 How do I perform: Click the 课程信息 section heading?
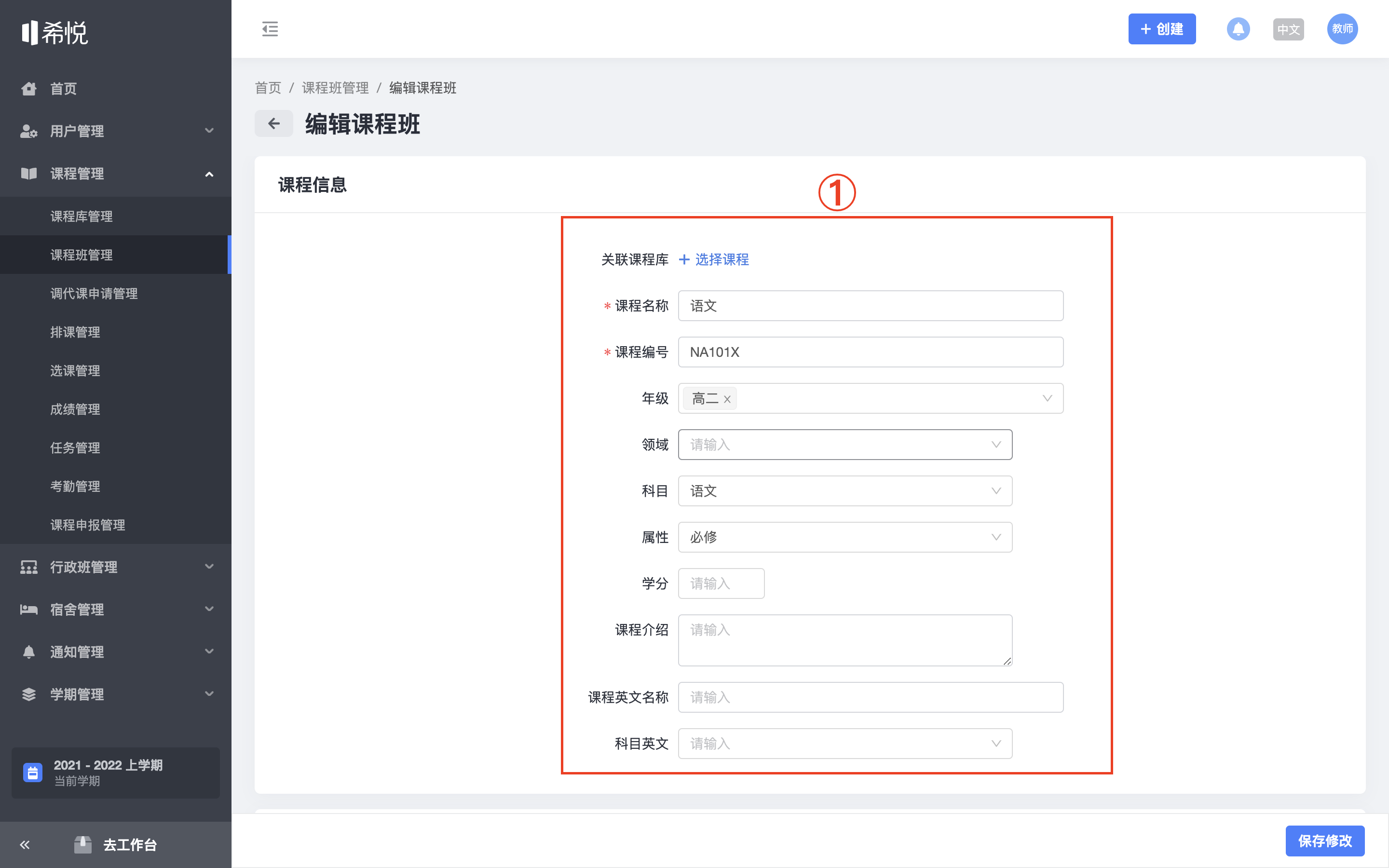point(312,185)
